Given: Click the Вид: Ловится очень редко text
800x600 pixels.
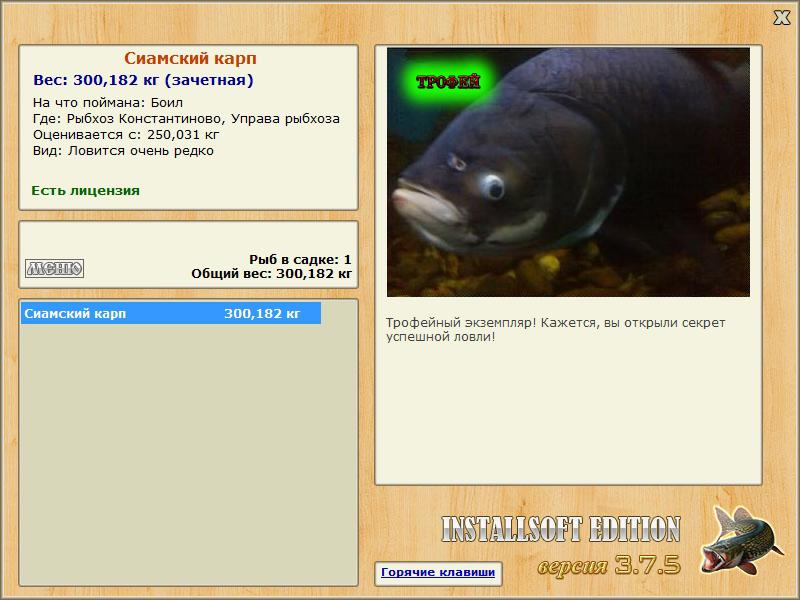Looking at the screenshot, I should point(123,151).
